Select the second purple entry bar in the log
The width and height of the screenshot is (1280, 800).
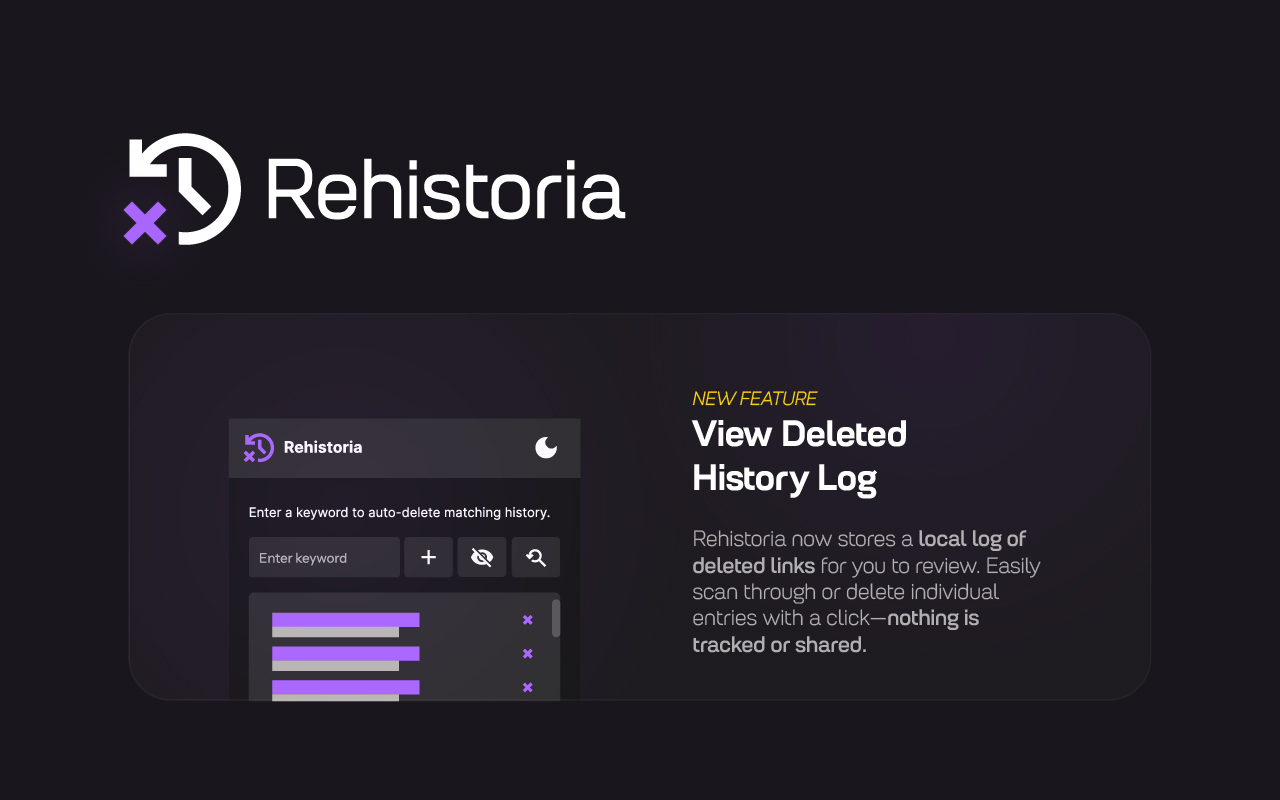pyautogui.click(x=345, y=653)
